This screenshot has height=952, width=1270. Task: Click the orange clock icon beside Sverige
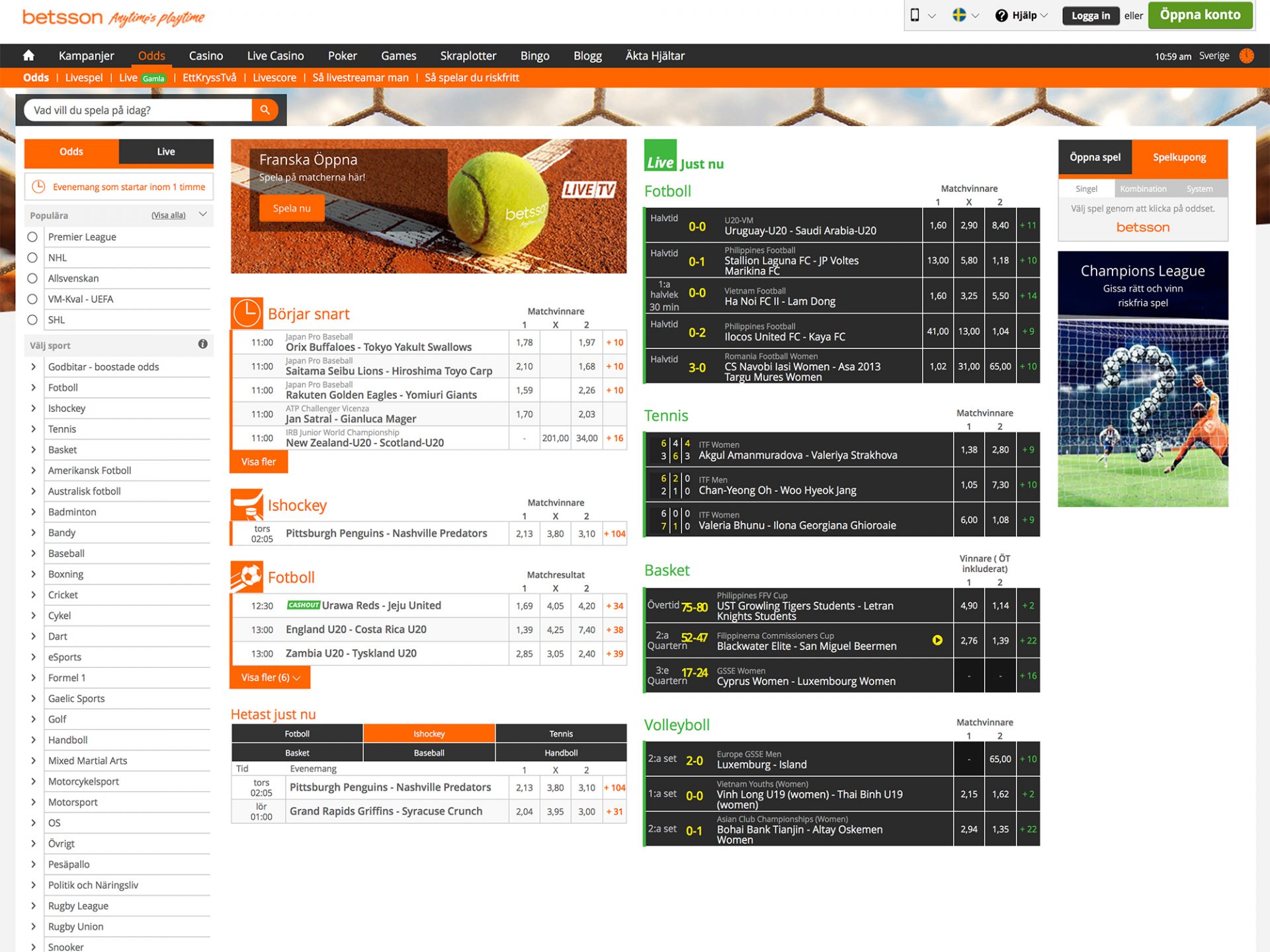(x=1247, y=56)
